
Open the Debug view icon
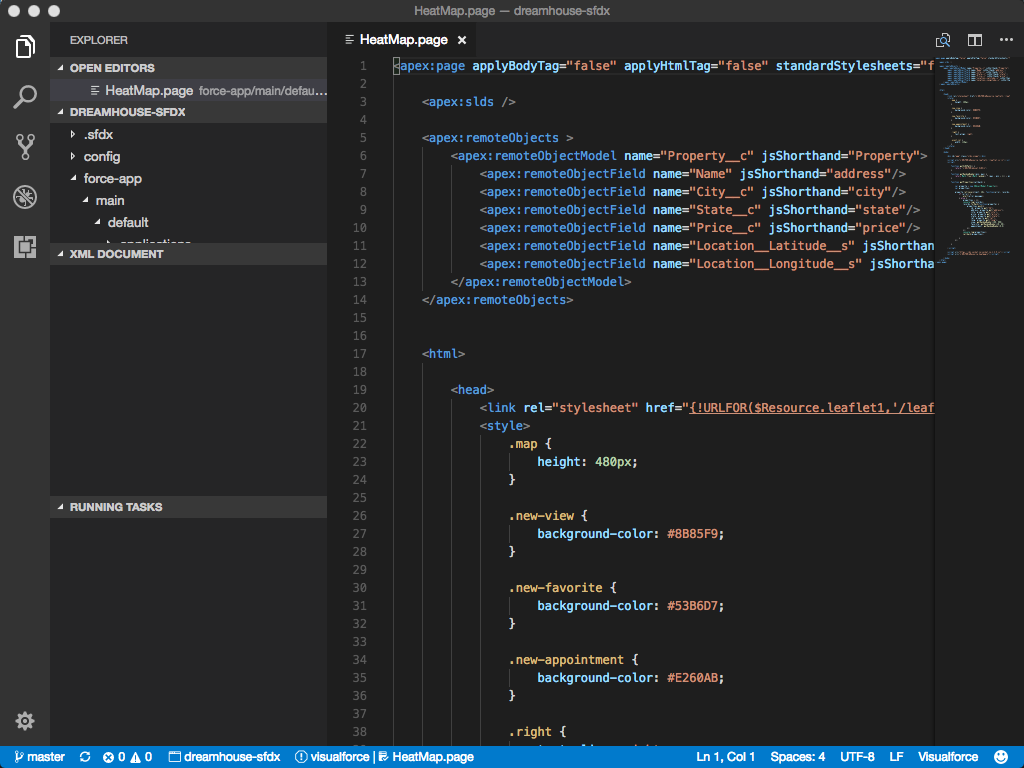25,197
